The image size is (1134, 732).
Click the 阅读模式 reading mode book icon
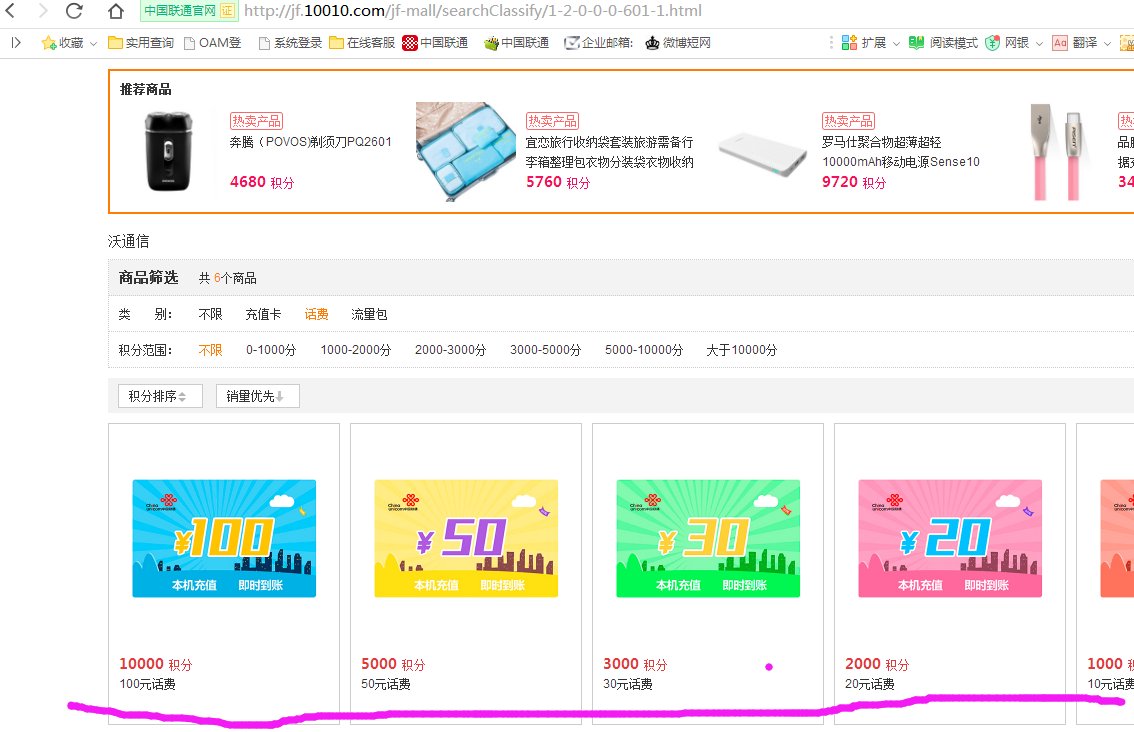point(916,43)
